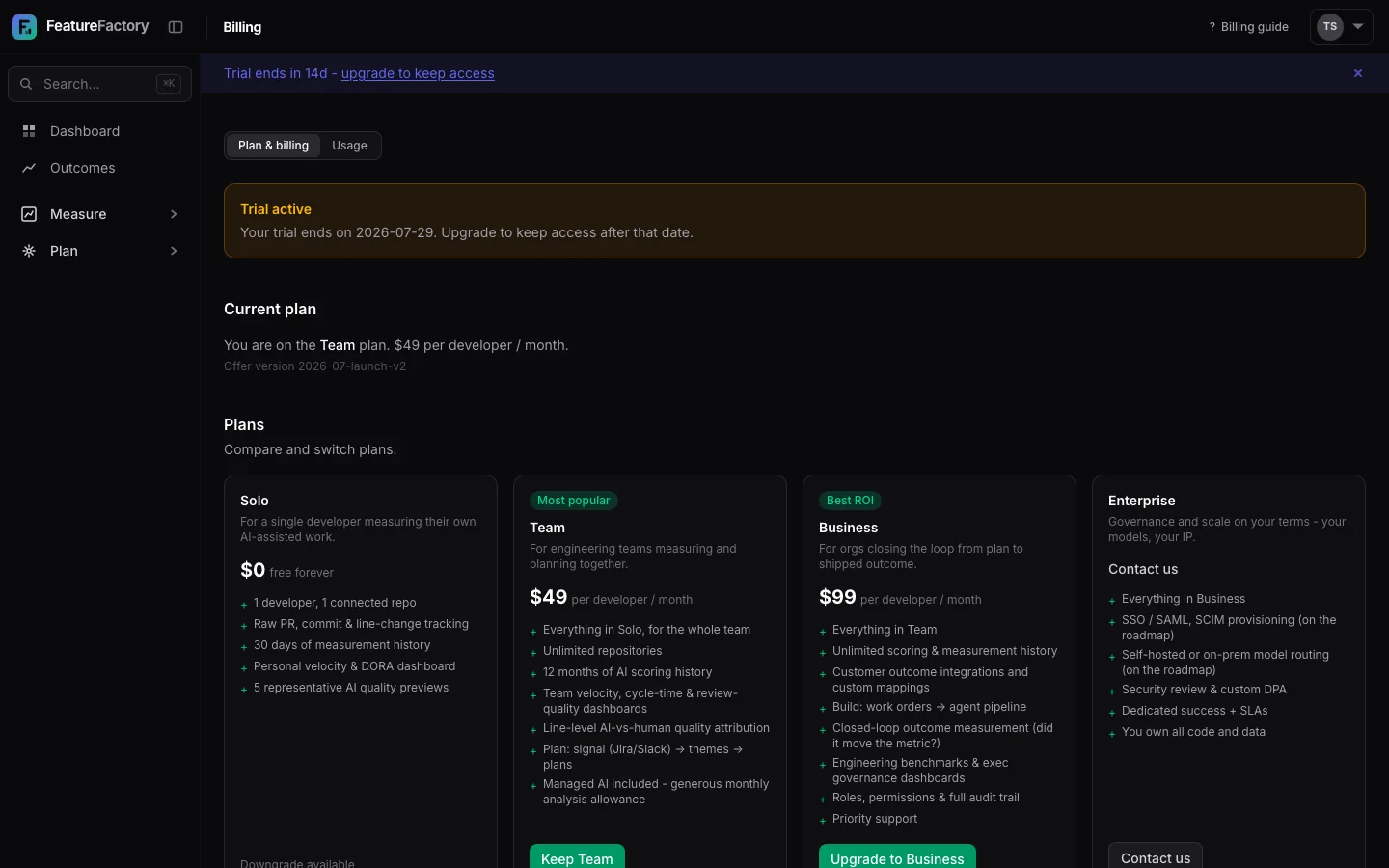Click Security review & custom DPA line
This screenshot has height=868, width=1389.
[1204, 690]
